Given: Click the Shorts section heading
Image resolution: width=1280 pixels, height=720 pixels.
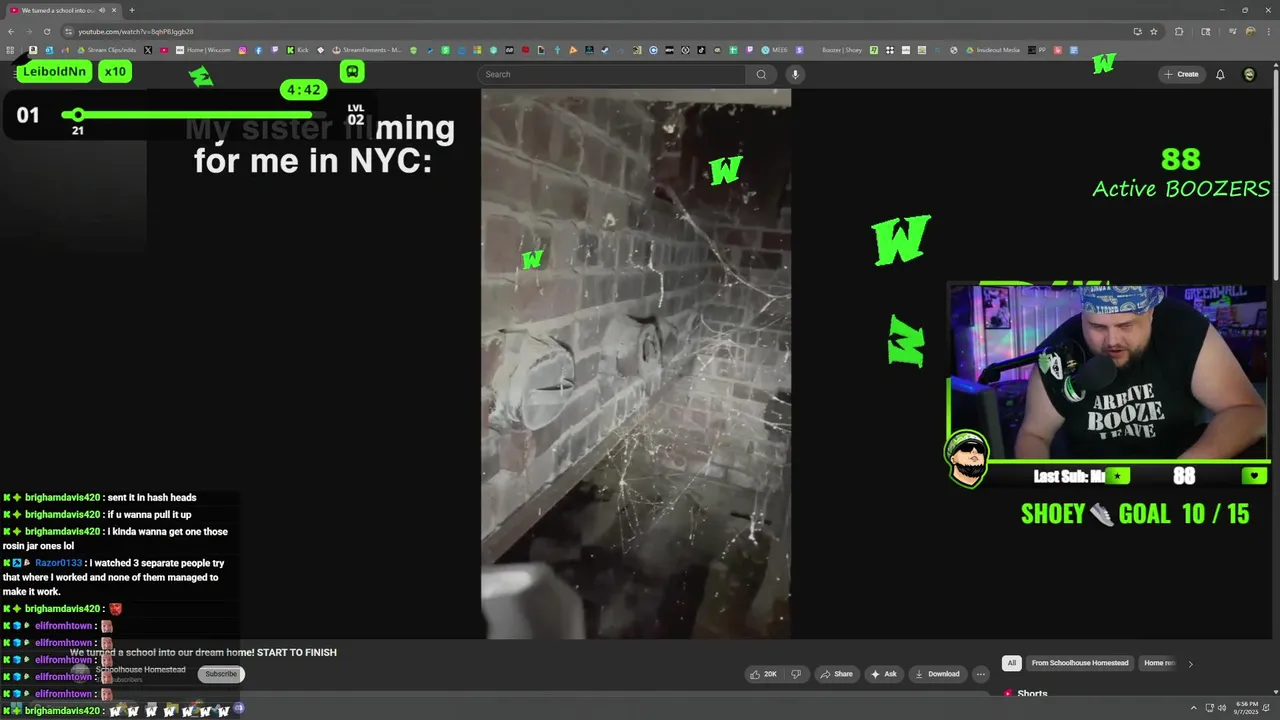Looking at the screenshot, I should (x=1032, y=694).
